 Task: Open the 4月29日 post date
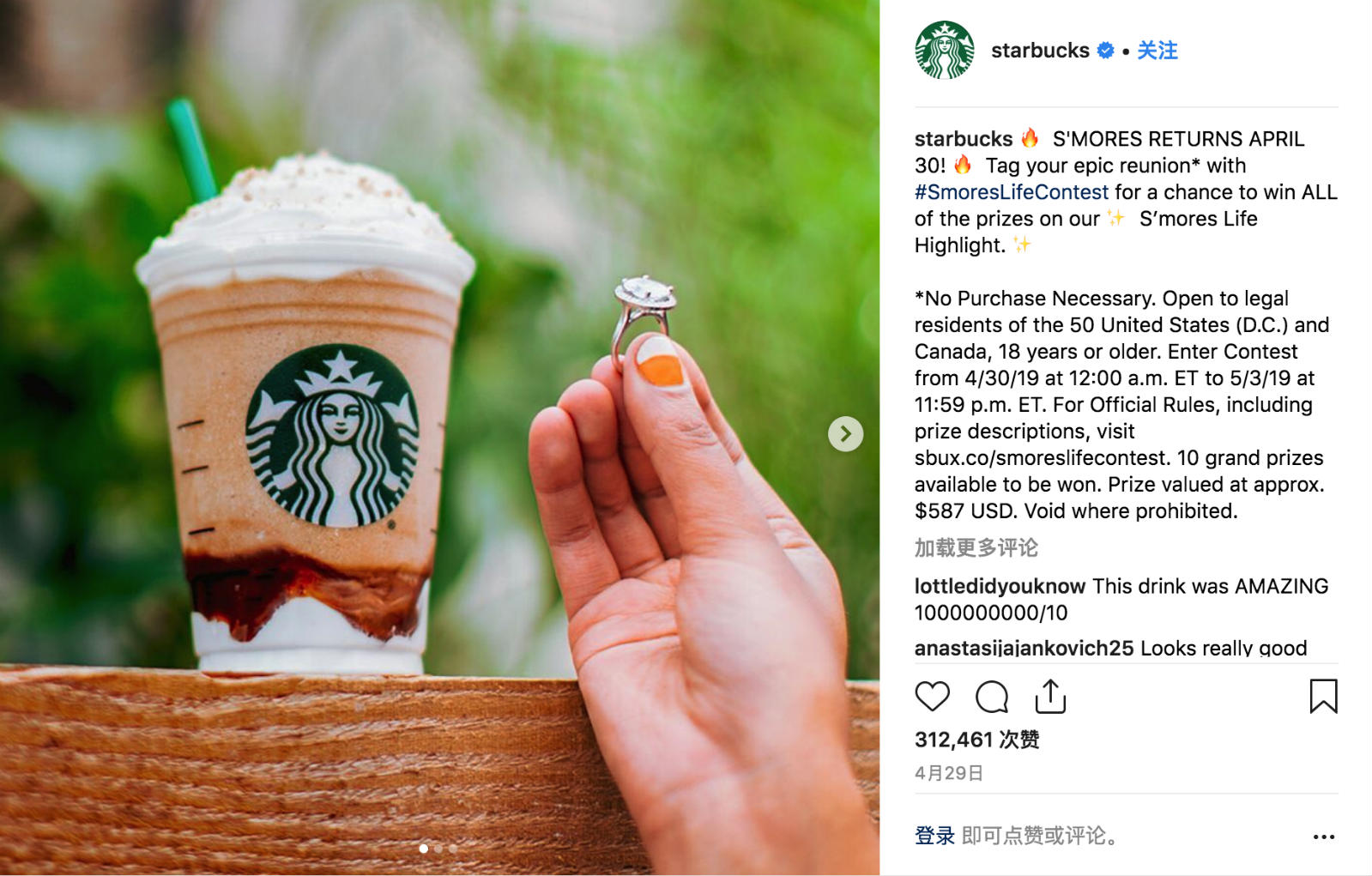pos(948,773)
